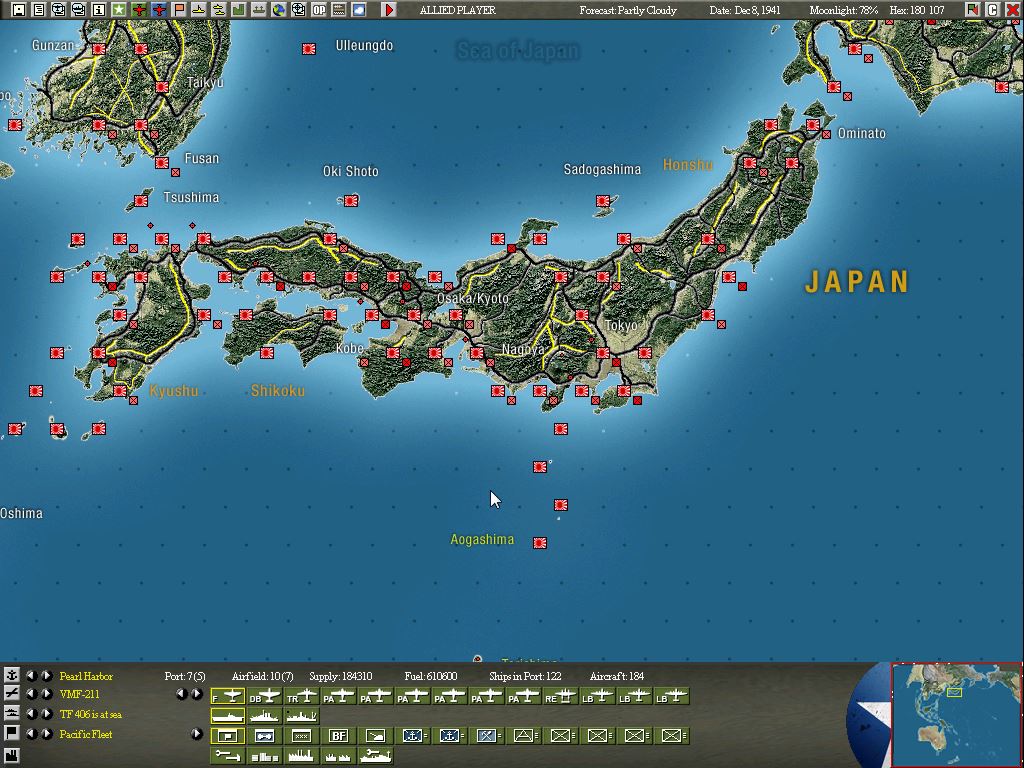Click 'Date: Dec 8, 1941' in top bar
Viewport: 1024px width, 768px height.
pos(744,10)
